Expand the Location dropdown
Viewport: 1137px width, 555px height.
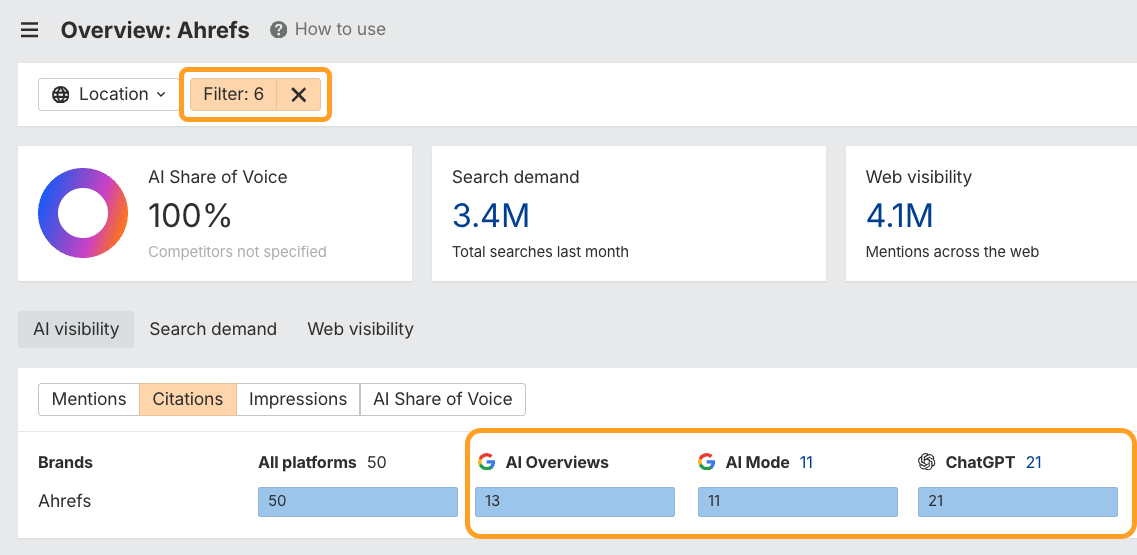109,94
